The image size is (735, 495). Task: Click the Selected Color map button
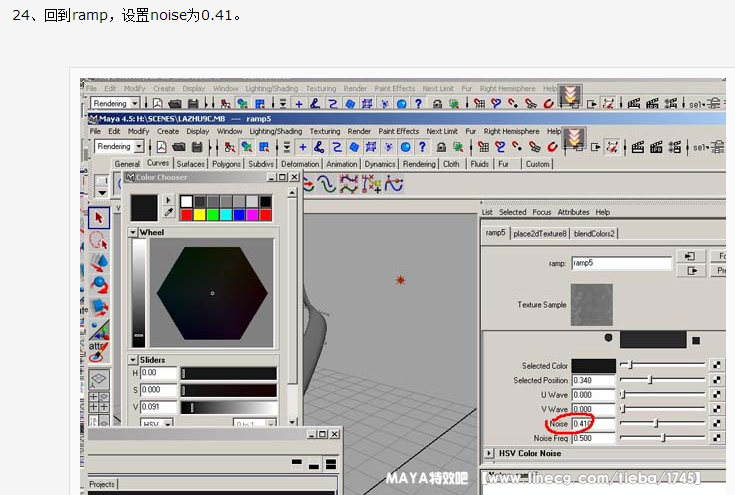[716, 366]
